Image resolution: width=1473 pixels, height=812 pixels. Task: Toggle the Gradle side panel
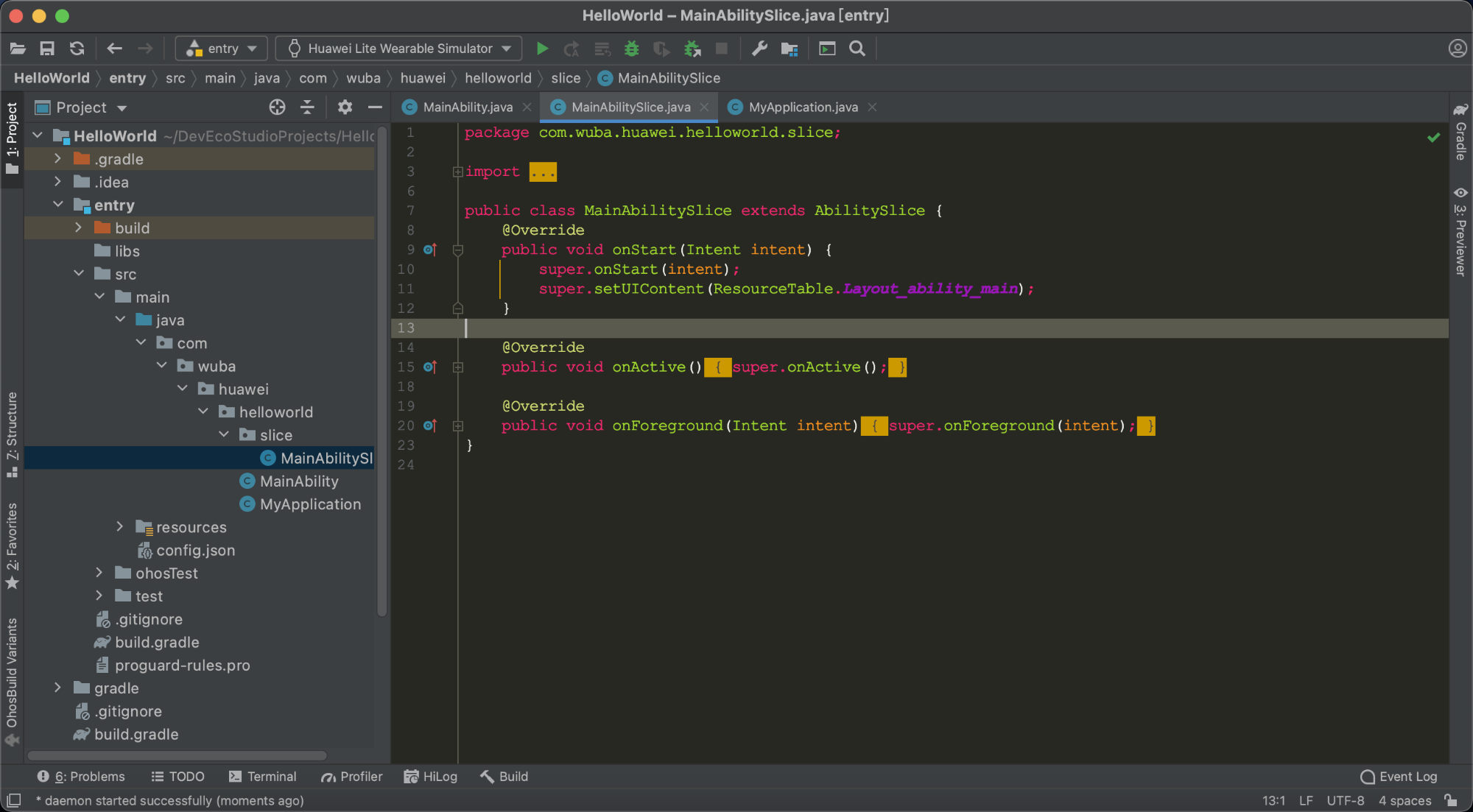1460,132
